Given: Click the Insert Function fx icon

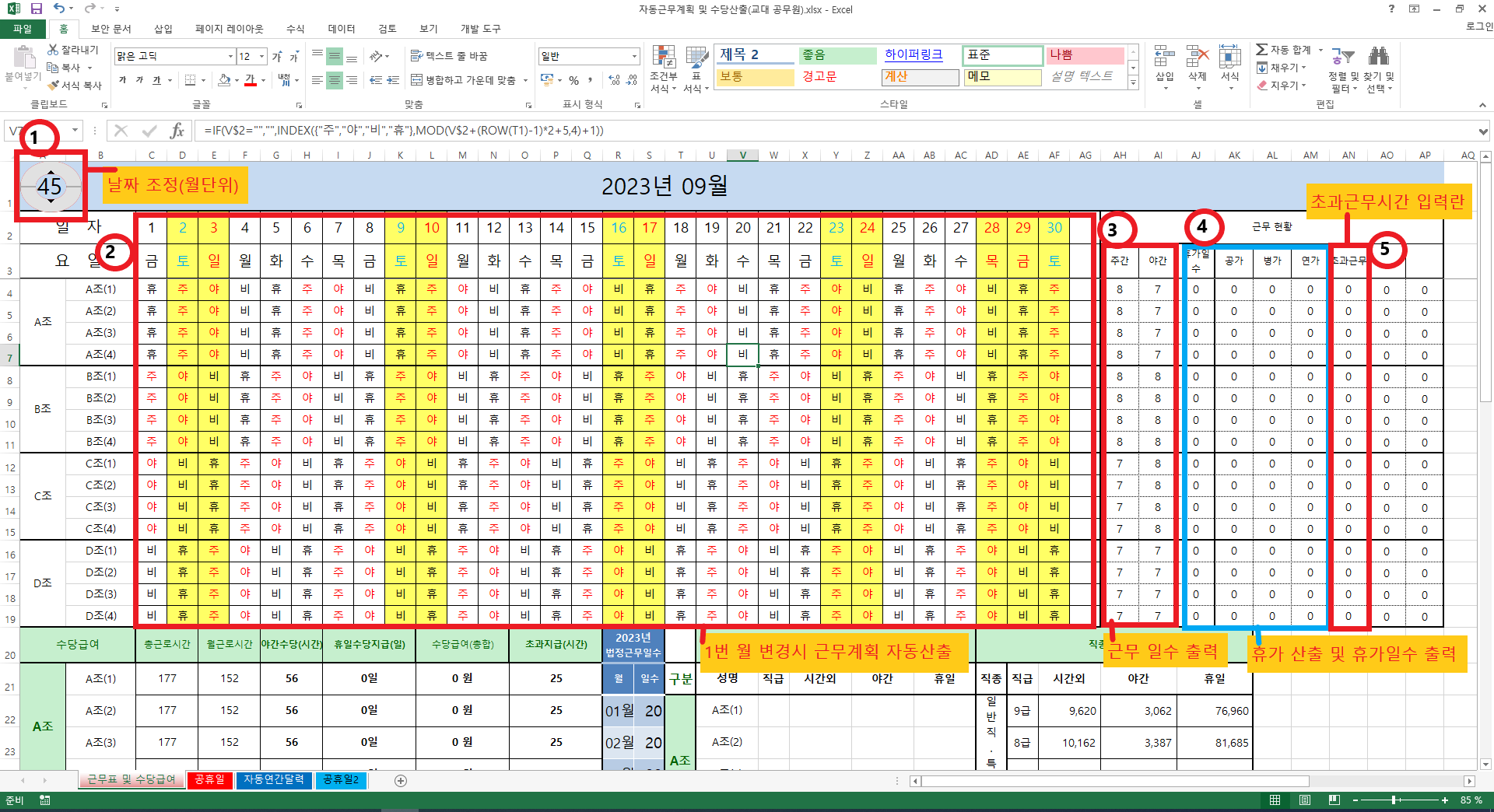Looking at the screenshot, I should pyautogui.click(x=177, y=131).
